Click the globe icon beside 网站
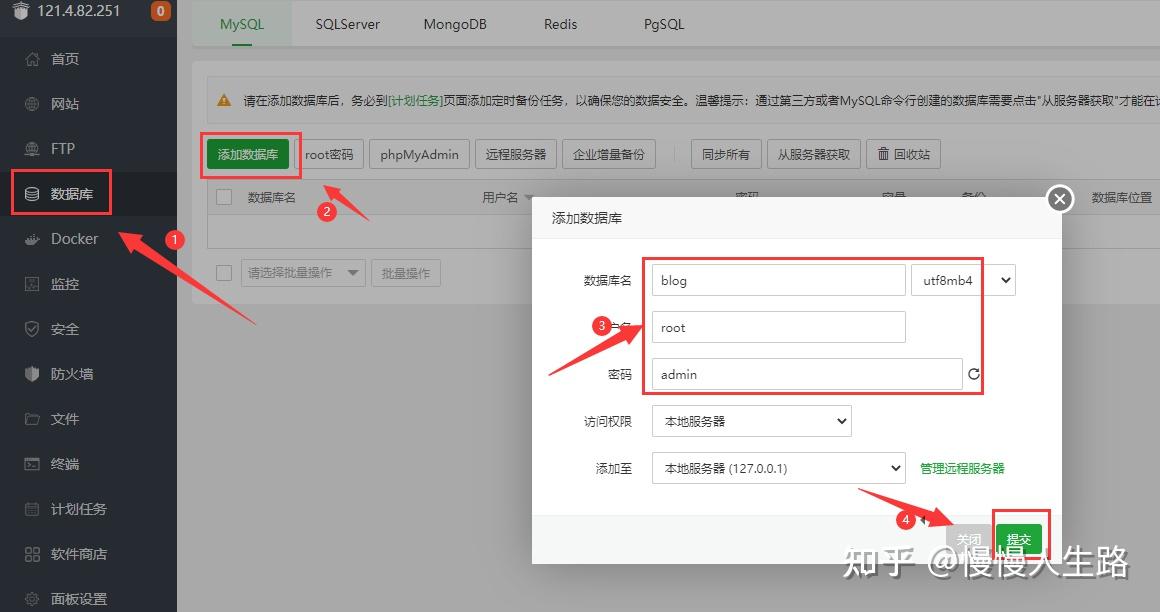 [x=32, y=104]
